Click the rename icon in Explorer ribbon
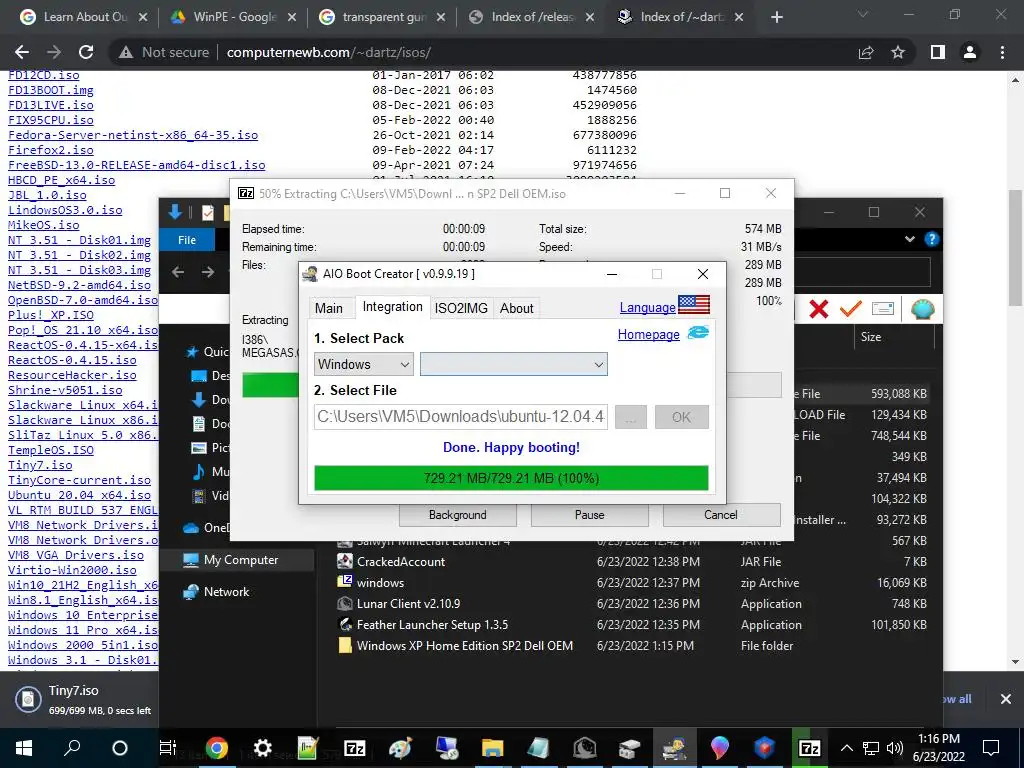 882,308
